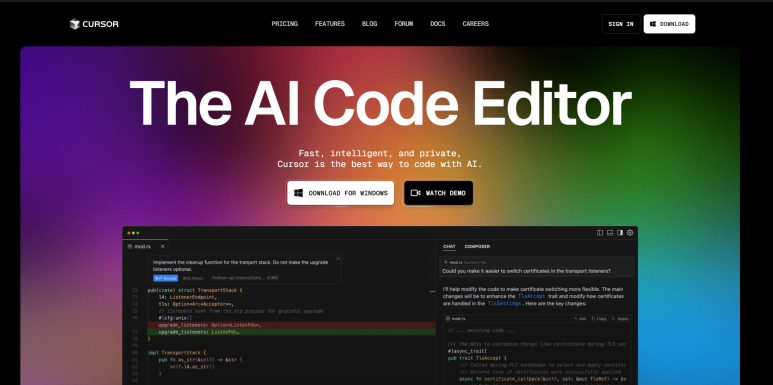This screenshot has width=773, height=385.
Task: Click Windows logo in header Download button
Action: 653,24
